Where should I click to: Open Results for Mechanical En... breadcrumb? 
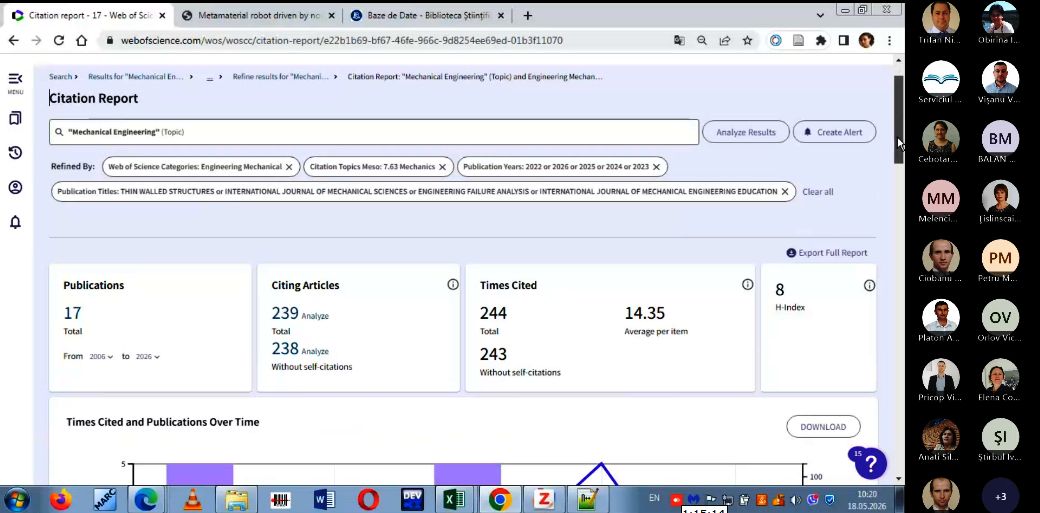(136, 77)
